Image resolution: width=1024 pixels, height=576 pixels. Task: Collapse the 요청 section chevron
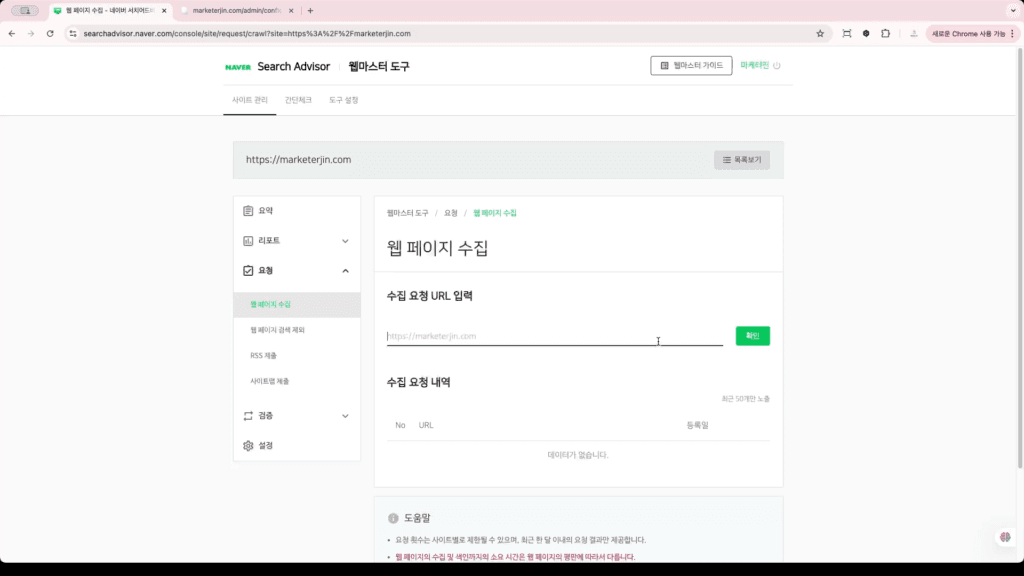click(x=346, y=270)
